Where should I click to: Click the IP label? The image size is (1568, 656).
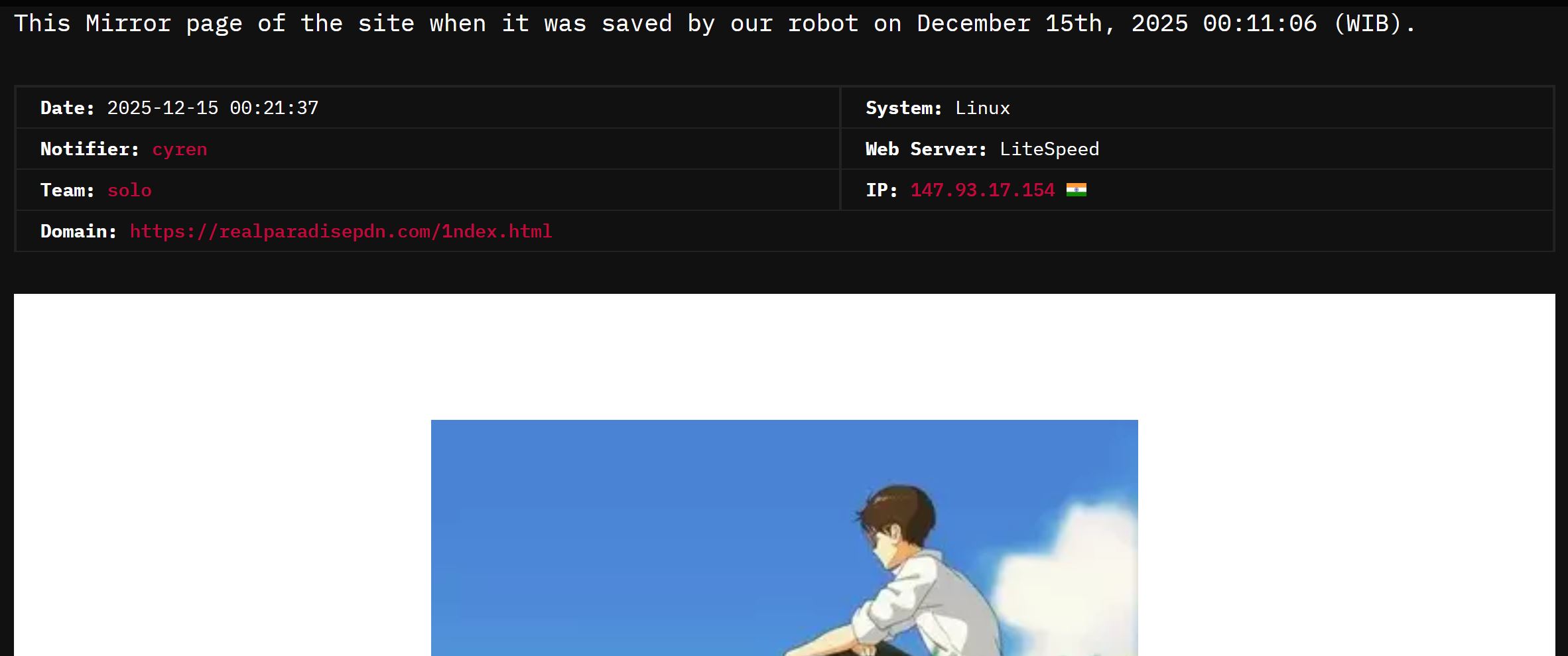[x=882, y=190]
